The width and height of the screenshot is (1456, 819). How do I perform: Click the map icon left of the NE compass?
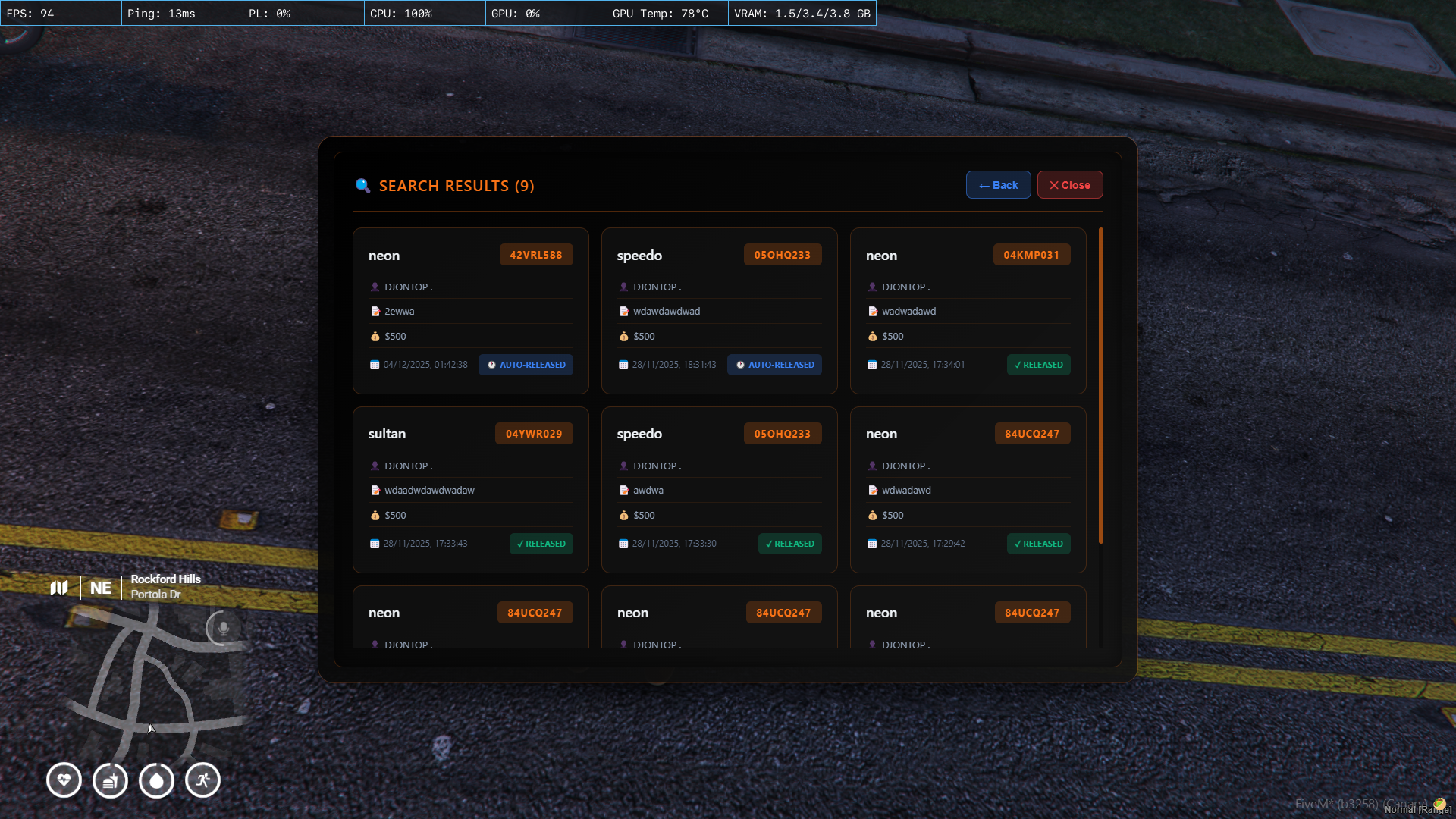59,587
